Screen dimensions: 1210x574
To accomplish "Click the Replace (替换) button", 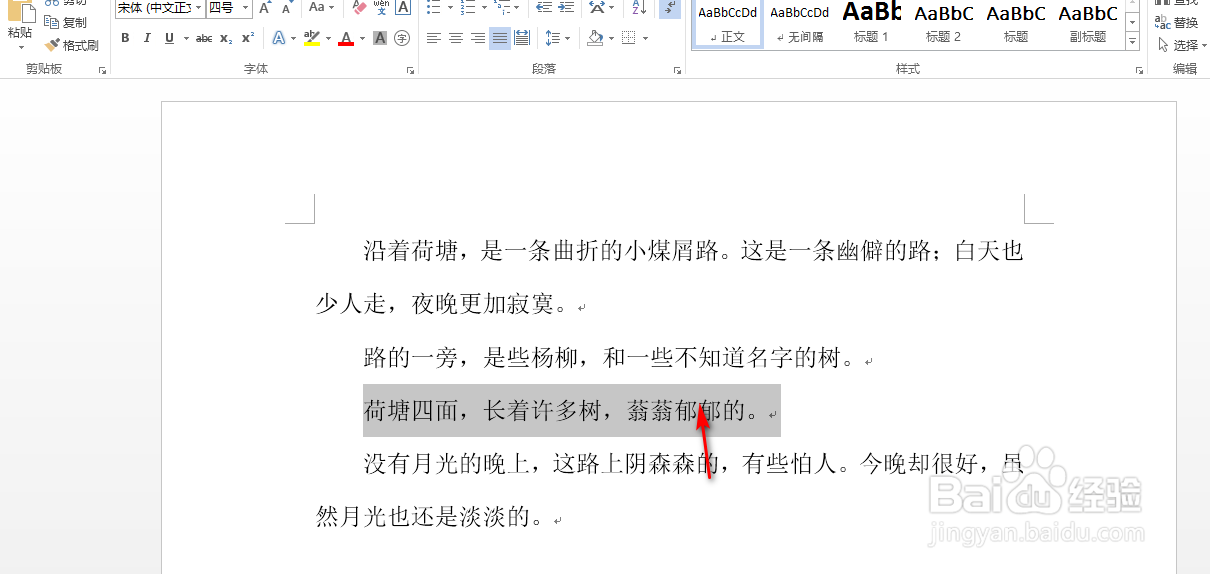I will 1177,22.
